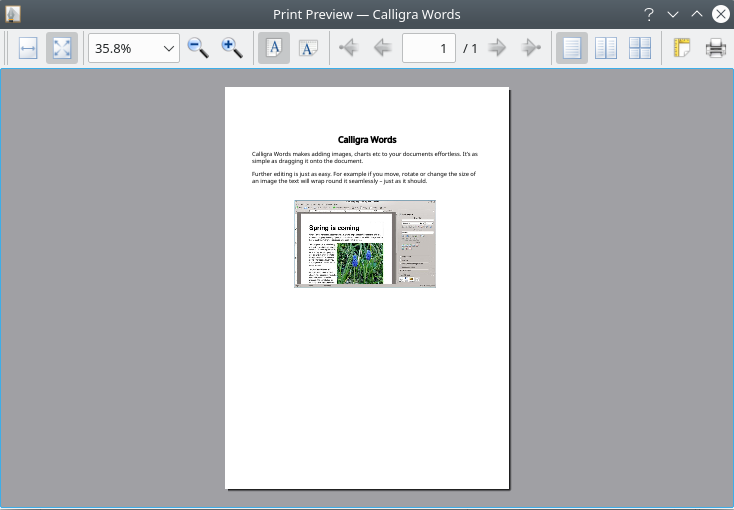Open the 35.8% zoom level dropdown
This screenshot has height=510, width=734.
click(x=134, y=48)
